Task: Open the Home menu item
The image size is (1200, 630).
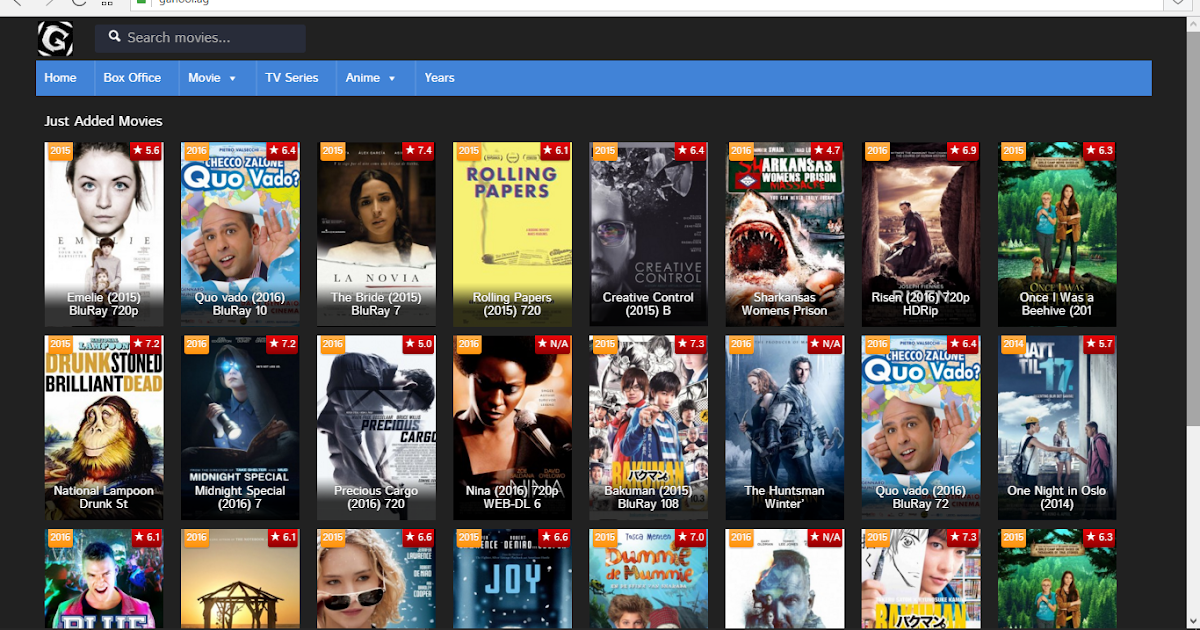Action: [x=60, y=78]
